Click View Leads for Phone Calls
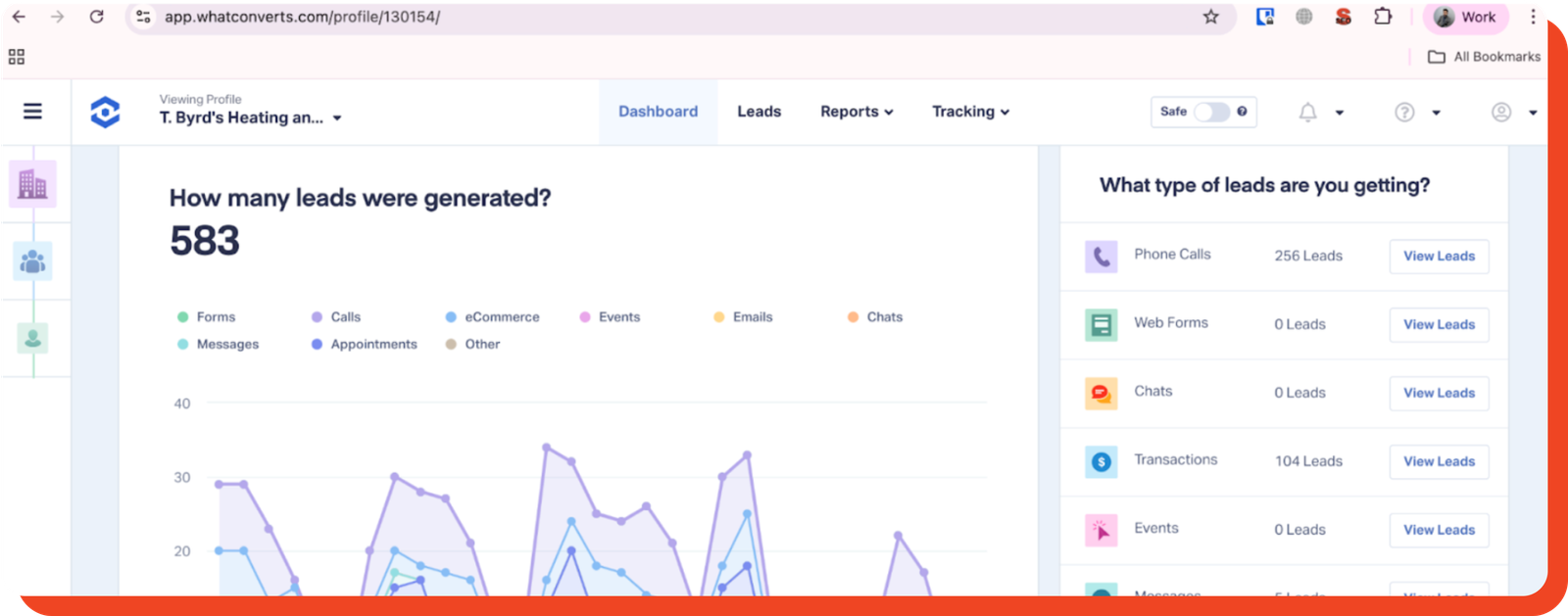Viewport: 1568px width, 616px height. (x=1439, y=257)
